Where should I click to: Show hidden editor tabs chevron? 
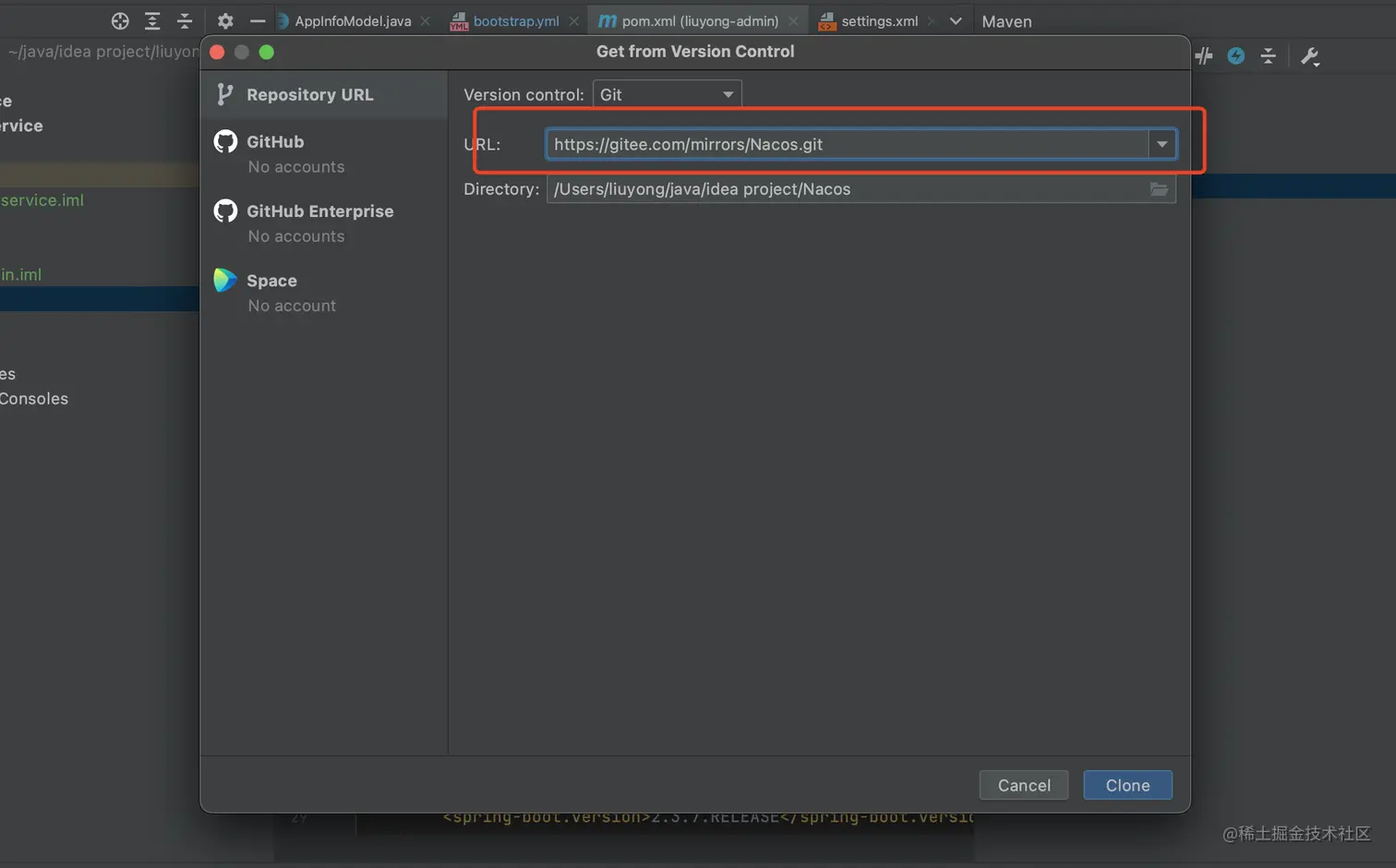coord(956,20)
